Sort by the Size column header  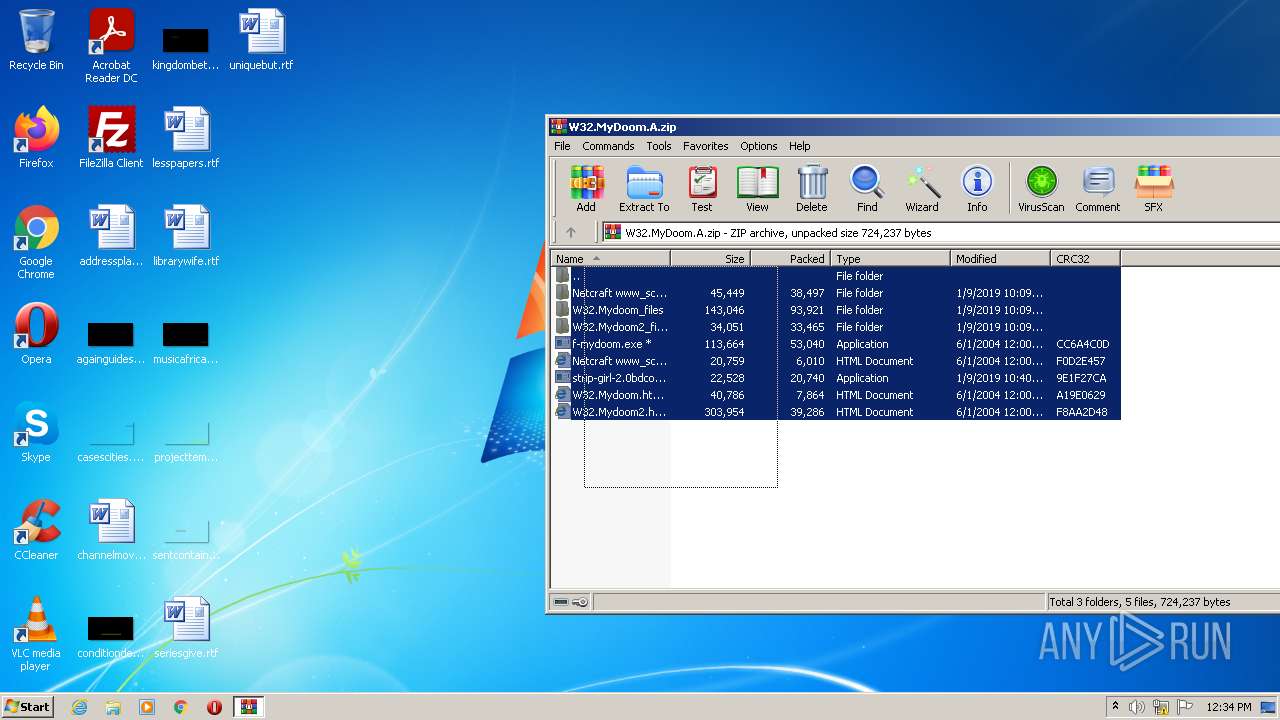tap(710, 259)
